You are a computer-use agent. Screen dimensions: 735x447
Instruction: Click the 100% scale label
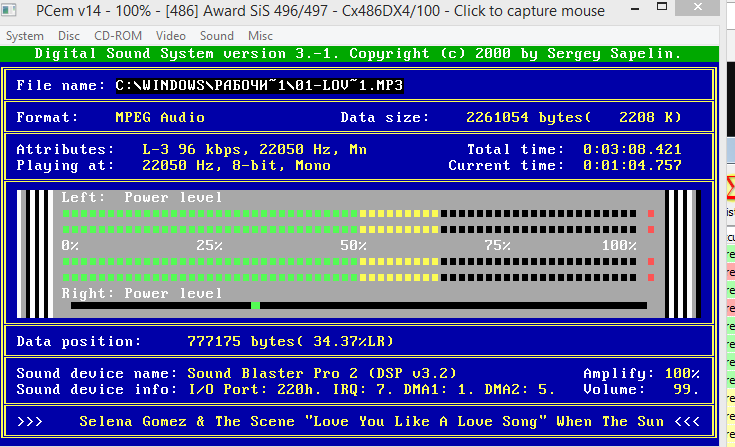tap(619, 246)
